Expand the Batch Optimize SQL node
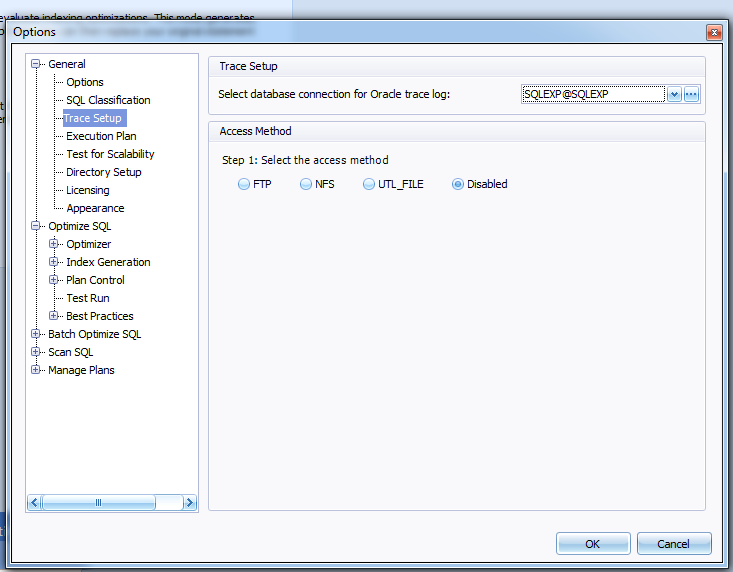This screenshot has height=572, width=733. (37, 334)
